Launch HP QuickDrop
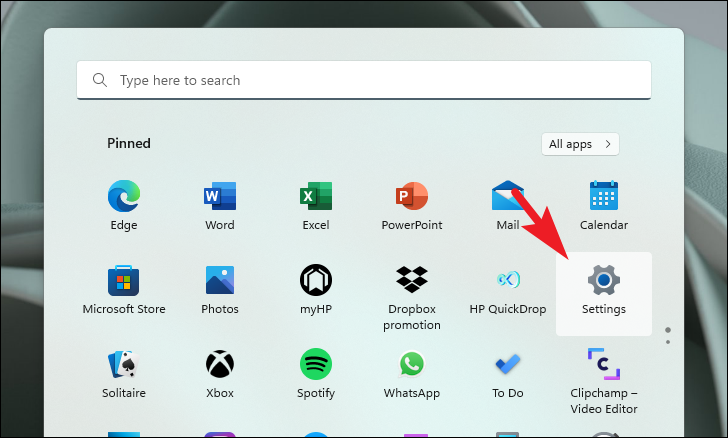The image size is (728, 438). pos(508,280)
